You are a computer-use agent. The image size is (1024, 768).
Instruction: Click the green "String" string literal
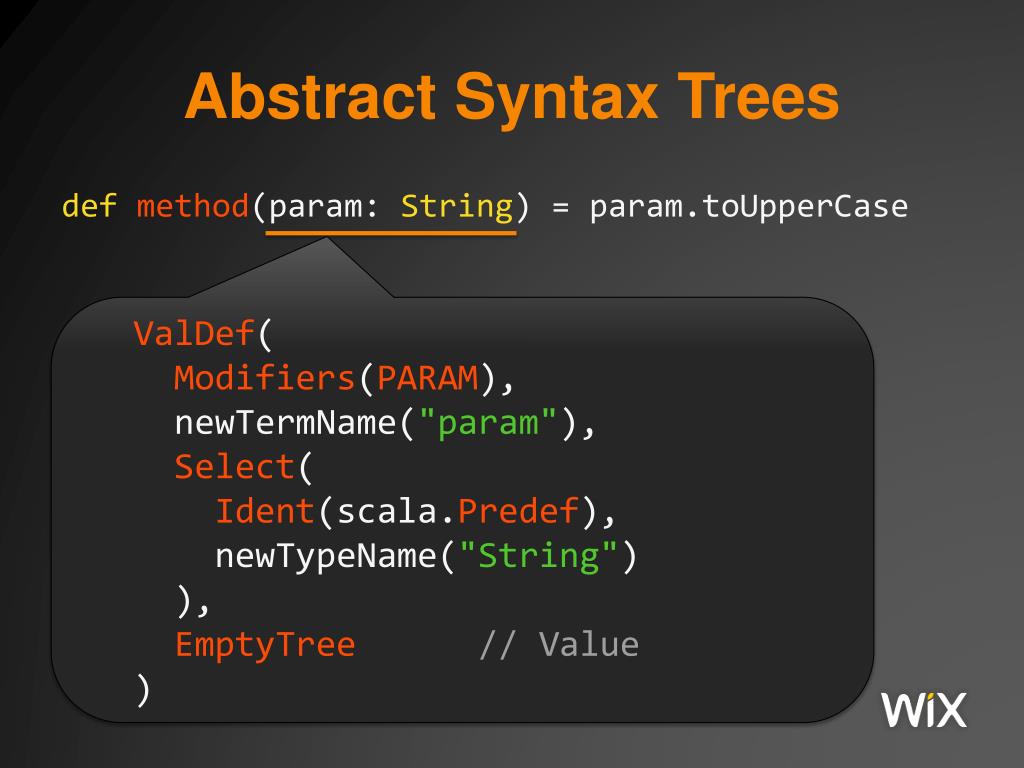tap(538, 556)
